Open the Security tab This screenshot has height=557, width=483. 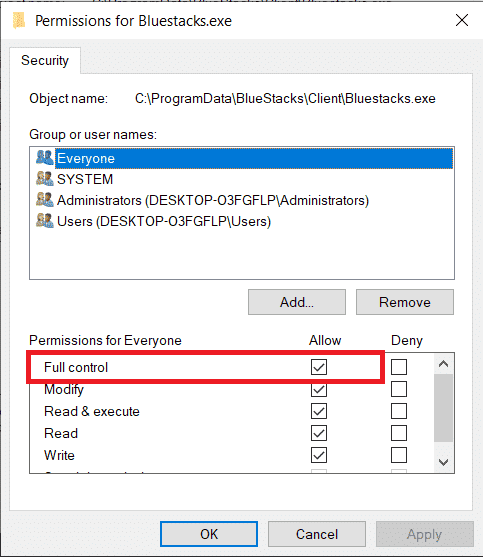tap(45, 60)
